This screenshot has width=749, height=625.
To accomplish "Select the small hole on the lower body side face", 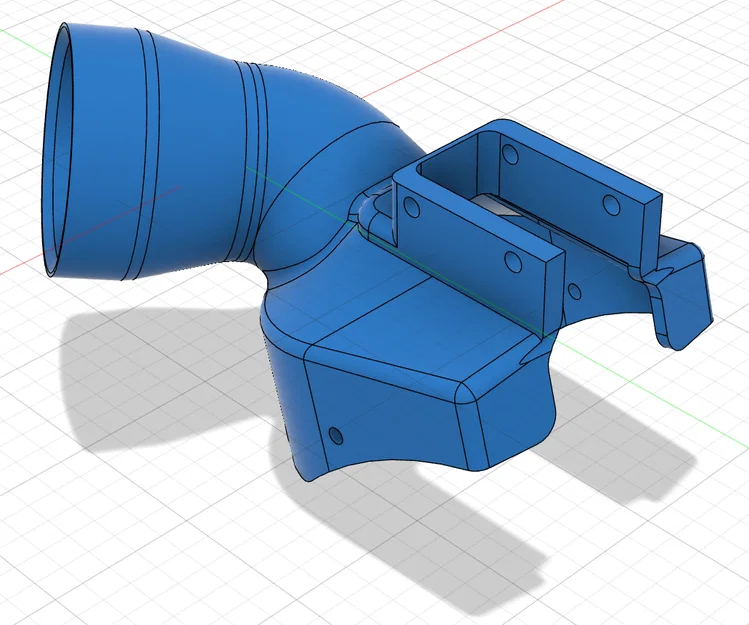I will pyautogui.click(x=336, y=435).
